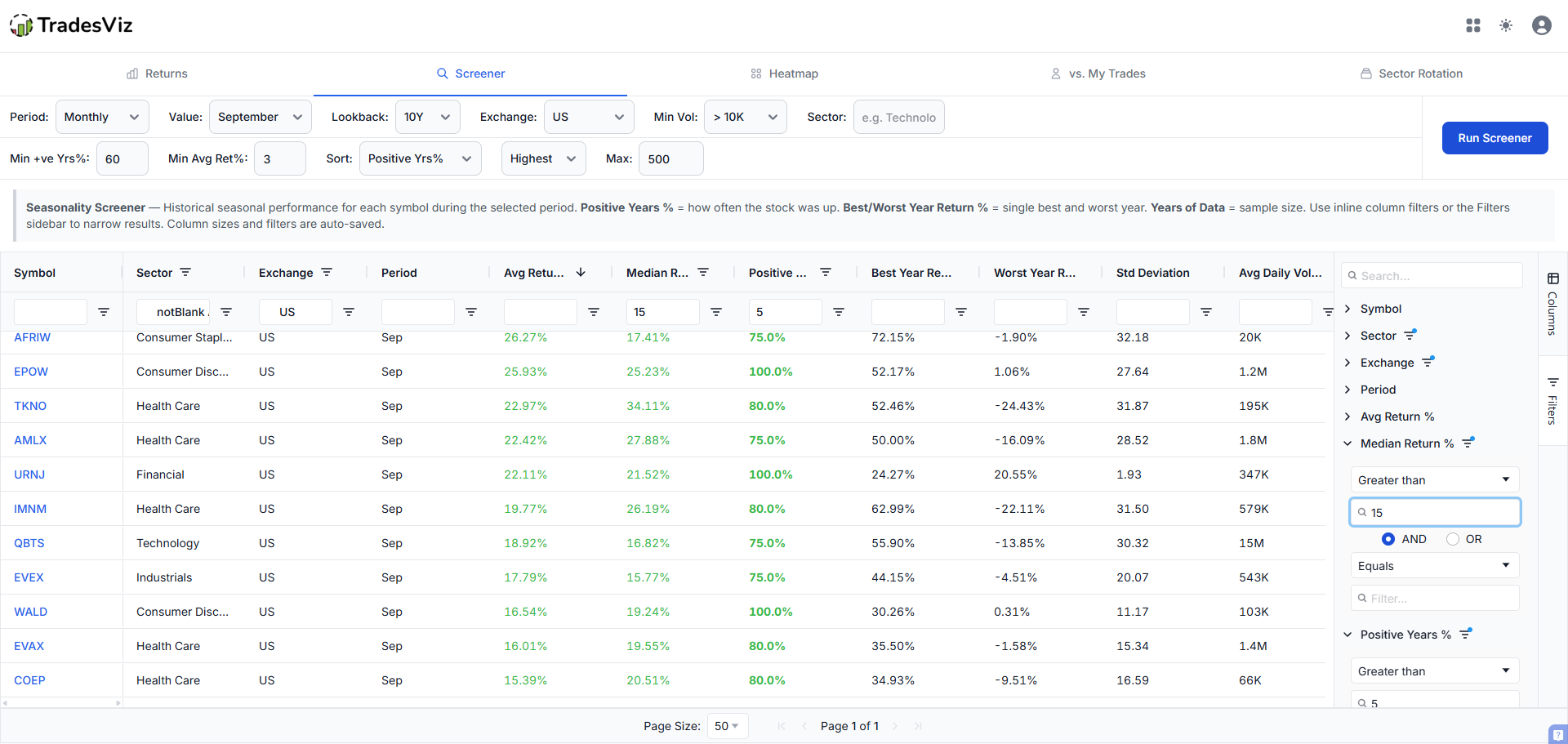Click the Best Year Return column header
The height and width of the screenshot is (744, 1568).
(x=911, y=272)
